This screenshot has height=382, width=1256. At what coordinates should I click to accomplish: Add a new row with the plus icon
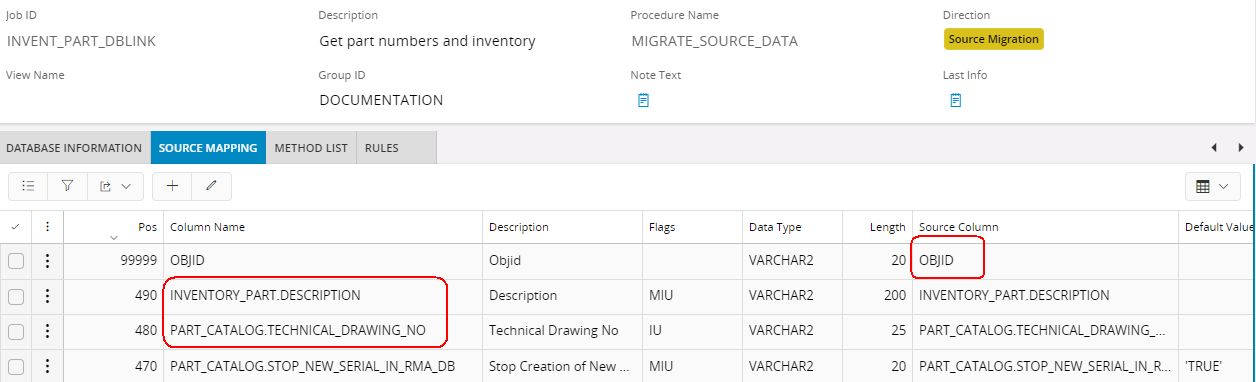[x=172, y=186]
